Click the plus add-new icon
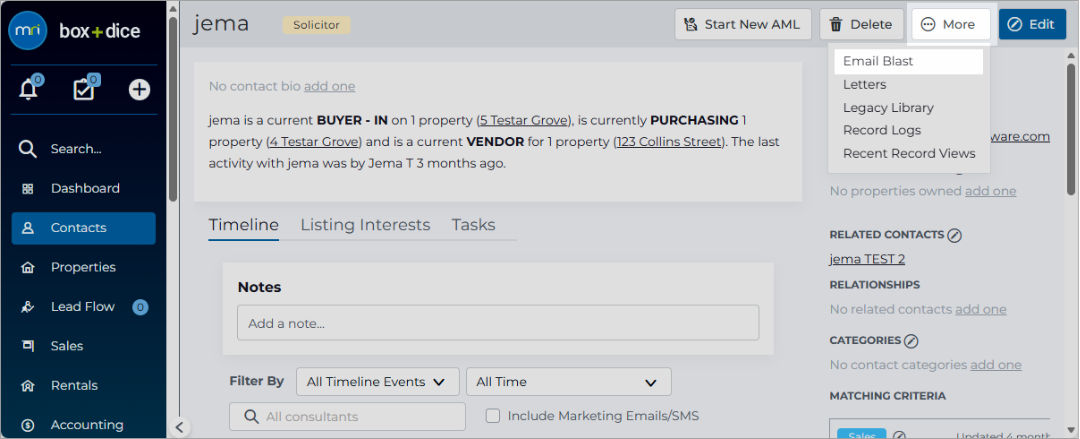Viewport: 1080px width, 439px height. pos(139,89)
